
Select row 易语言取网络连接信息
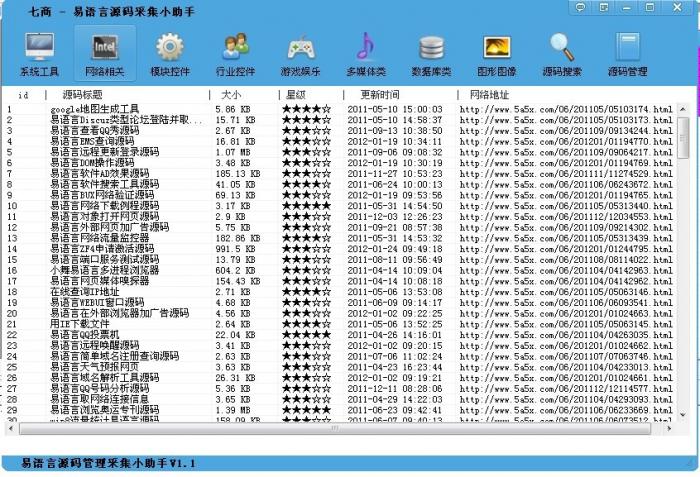coord(339,399)
